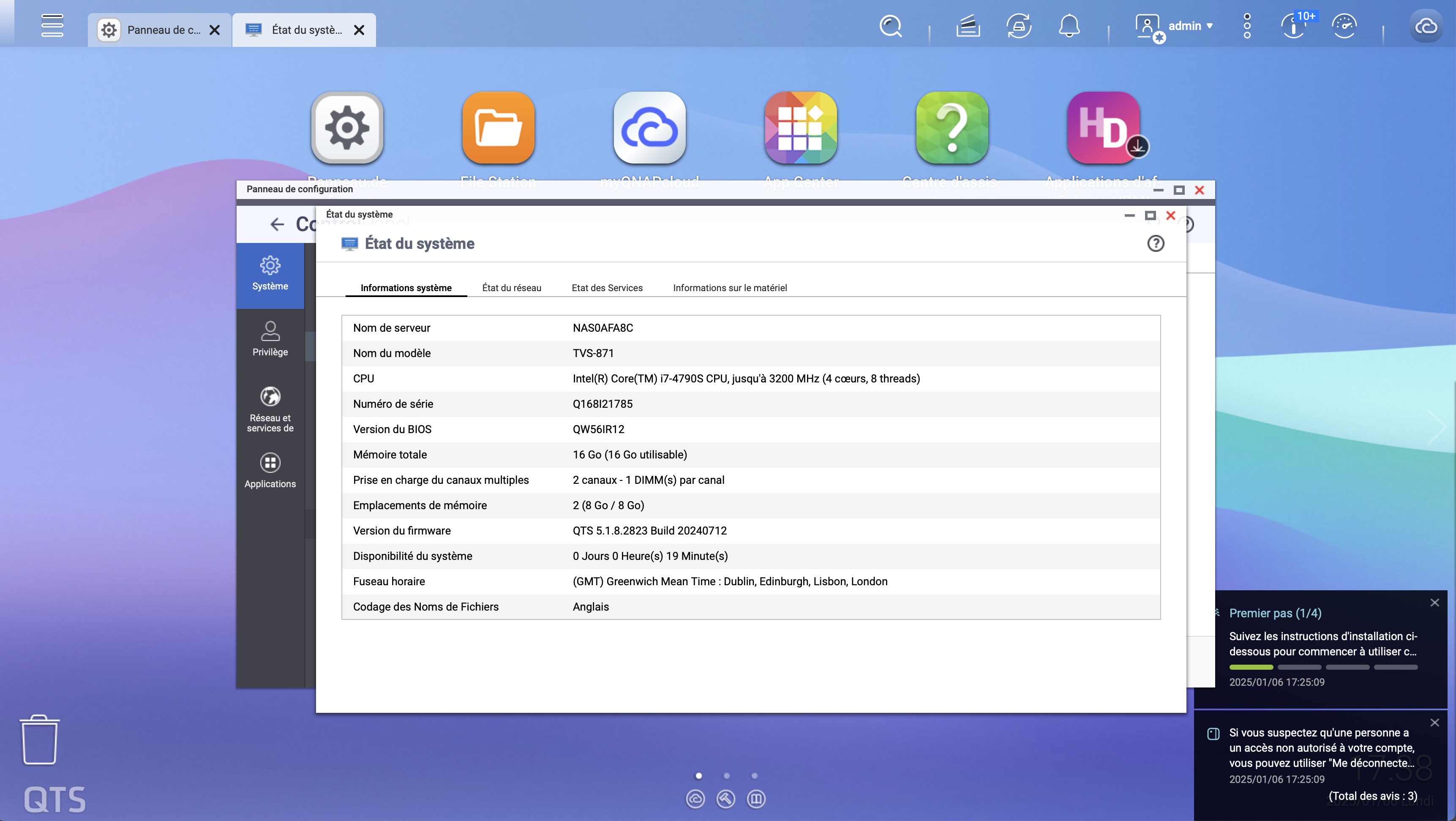Screen dimensions: 1456x821
Task: Switch to Informations sur le matériel tab
Action: pos(730,288)
